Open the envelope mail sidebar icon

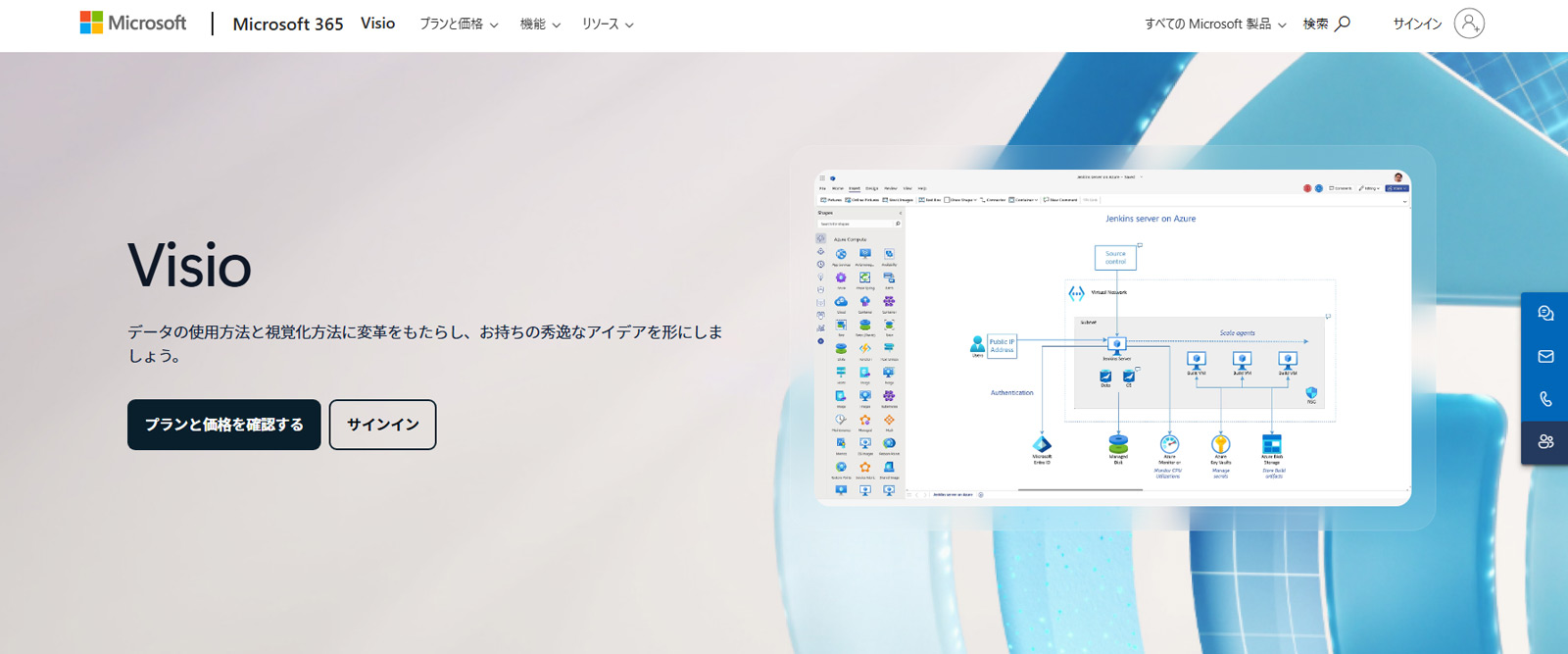click(x=1545, y=357)
